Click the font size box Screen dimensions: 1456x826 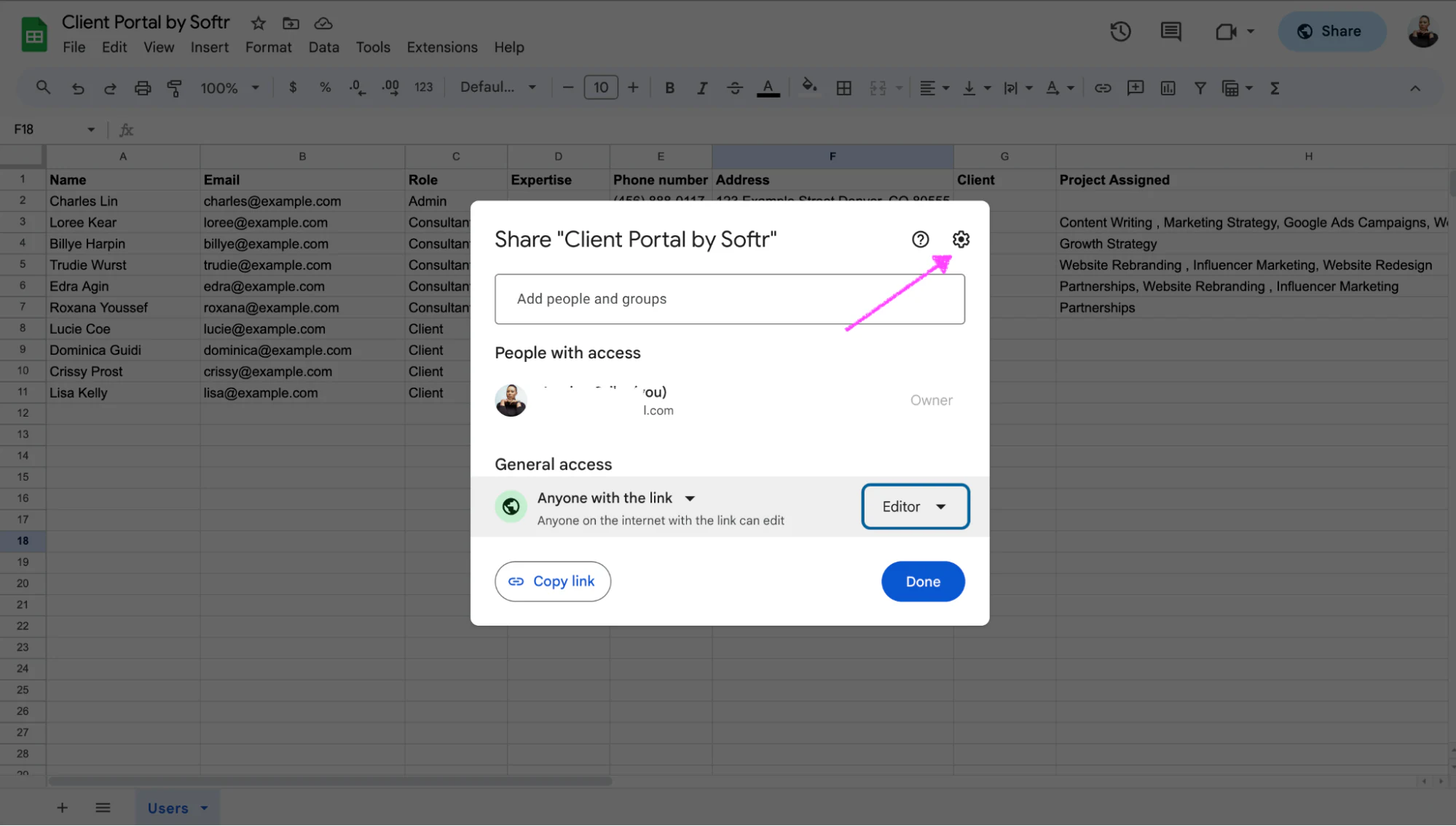(x=601, y=88)
